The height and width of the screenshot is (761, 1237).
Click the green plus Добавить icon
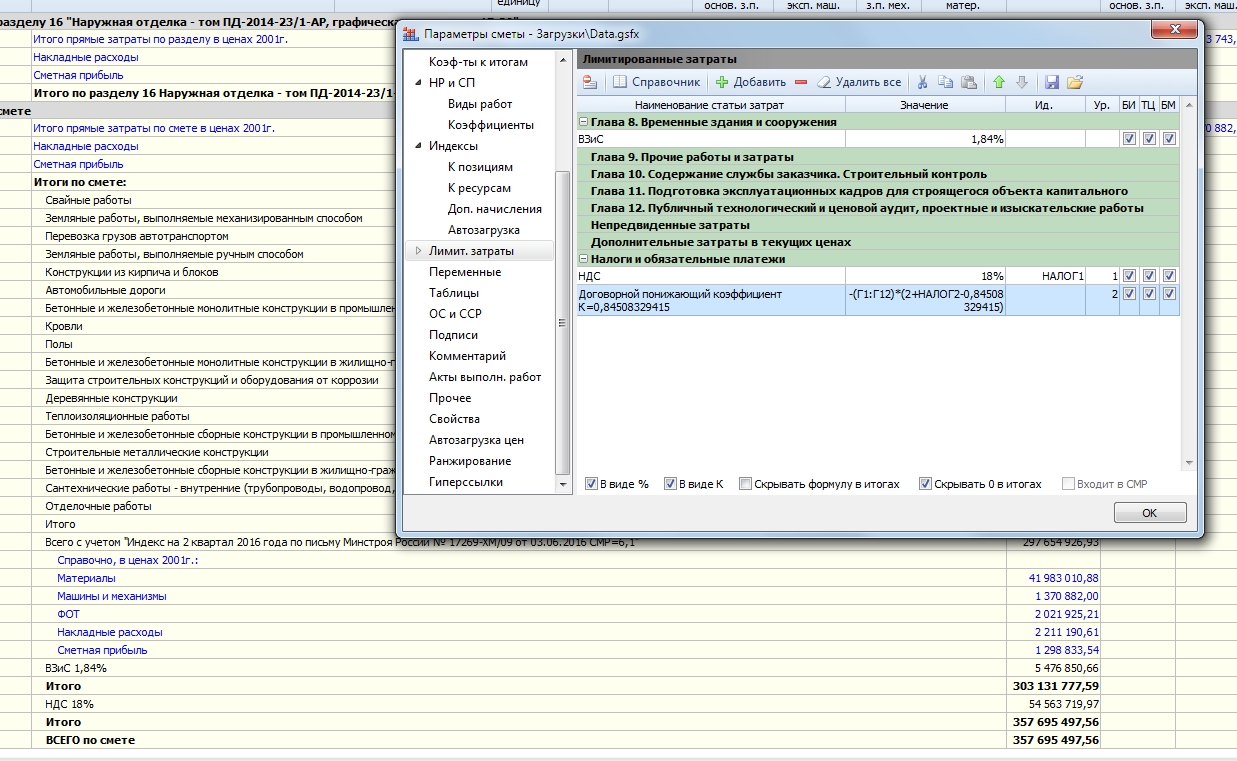tap(722, 83)
